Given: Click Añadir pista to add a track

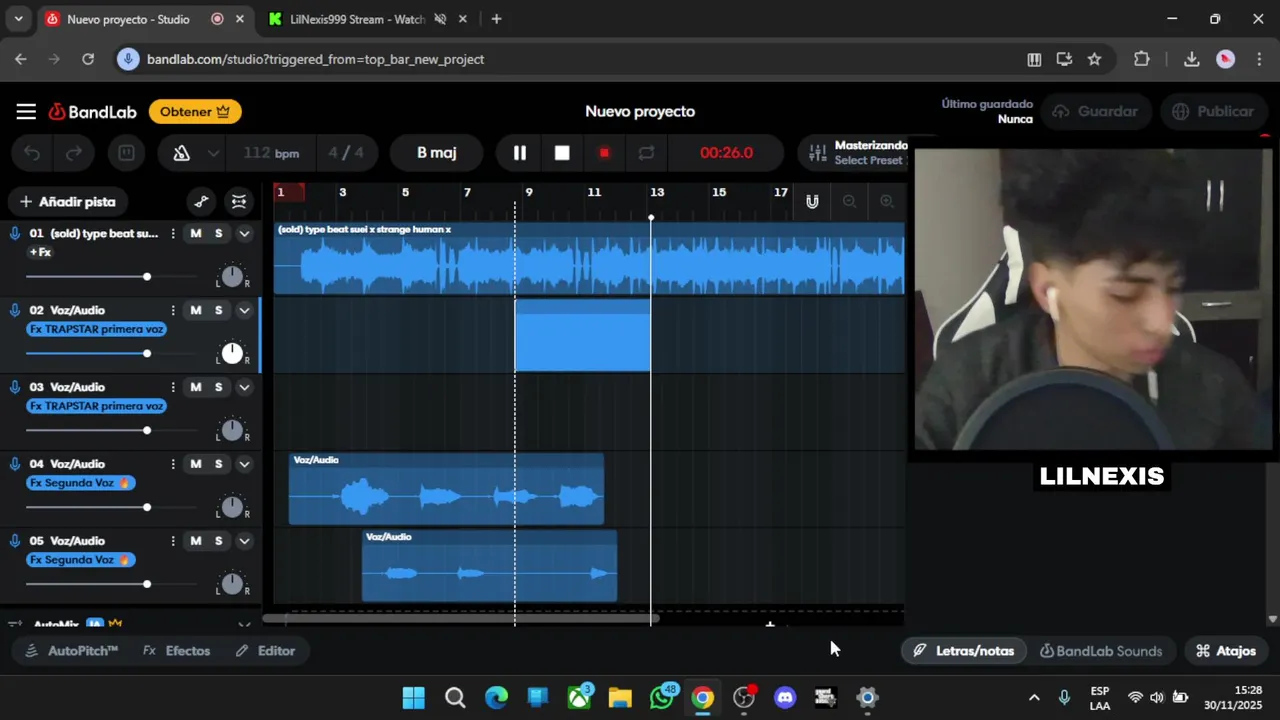Looking at the screenshot, I should tap(68, 202).
